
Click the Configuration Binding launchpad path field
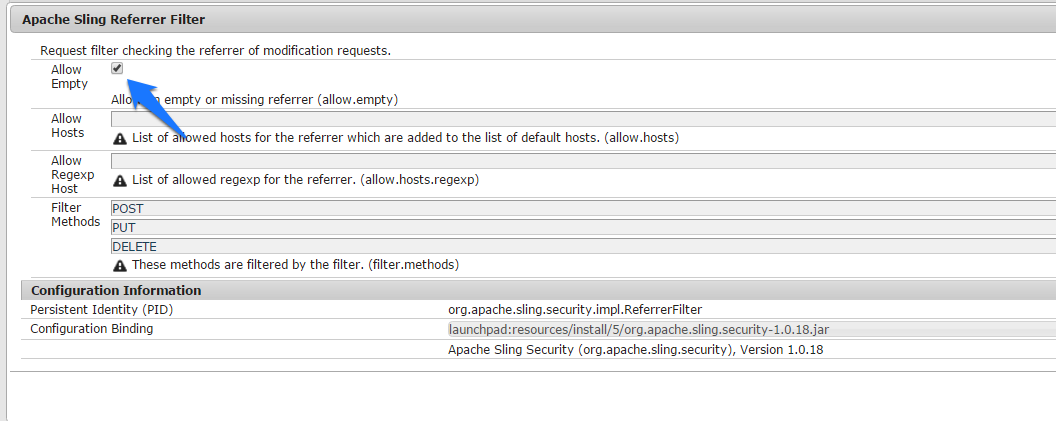coord(752,329)
